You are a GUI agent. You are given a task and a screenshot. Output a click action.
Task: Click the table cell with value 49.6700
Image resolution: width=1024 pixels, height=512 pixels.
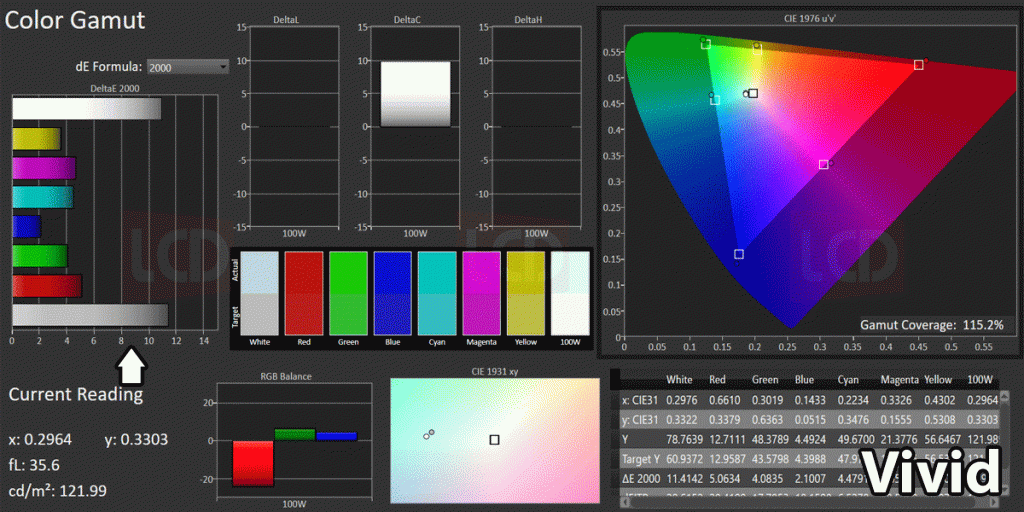856,440
